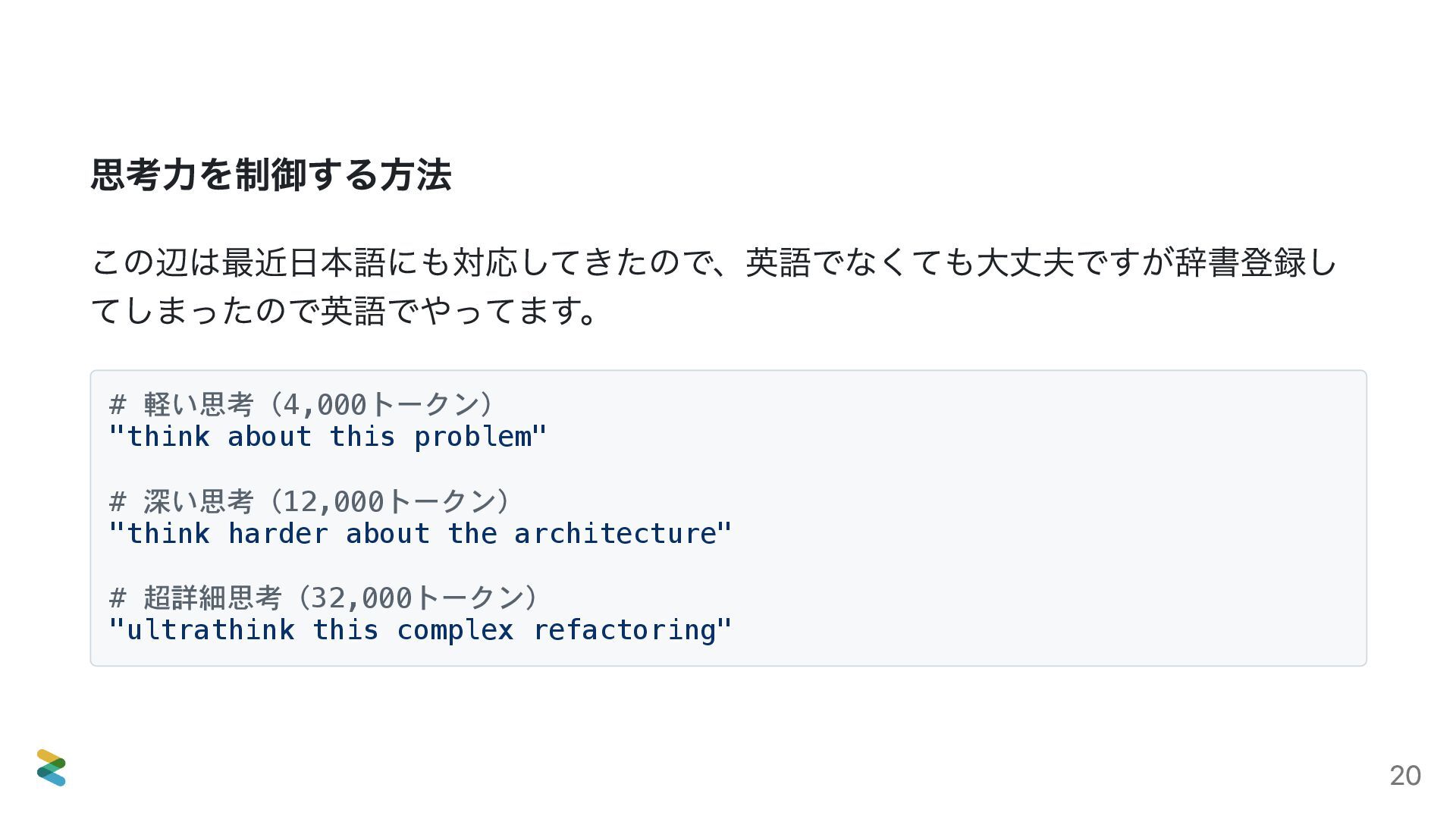Select the "think about this problem" code line
This screenshot has width=1456, height=819.
coord(328,437)
